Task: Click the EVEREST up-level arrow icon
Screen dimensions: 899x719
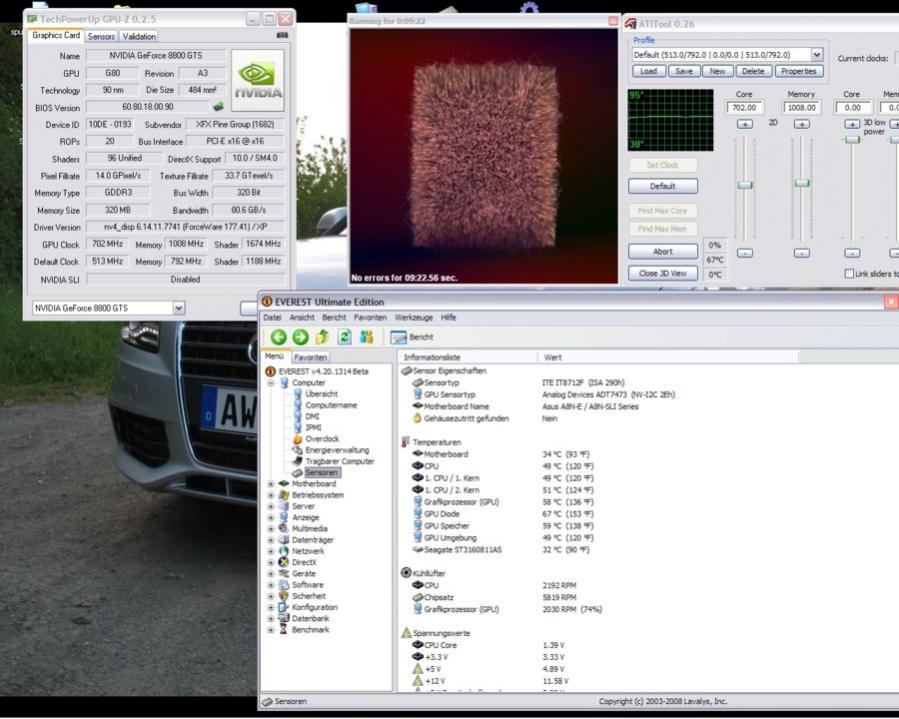Action: pos(322,337)
